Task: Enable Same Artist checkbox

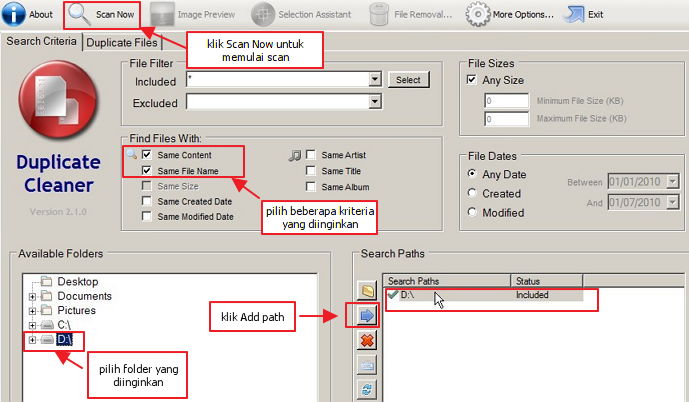Action: pyautogui.click(x=311, y=155)
